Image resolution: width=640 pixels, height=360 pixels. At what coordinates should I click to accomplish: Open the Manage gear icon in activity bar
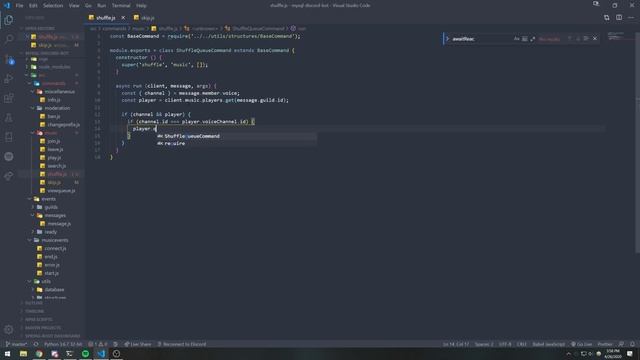9,329
